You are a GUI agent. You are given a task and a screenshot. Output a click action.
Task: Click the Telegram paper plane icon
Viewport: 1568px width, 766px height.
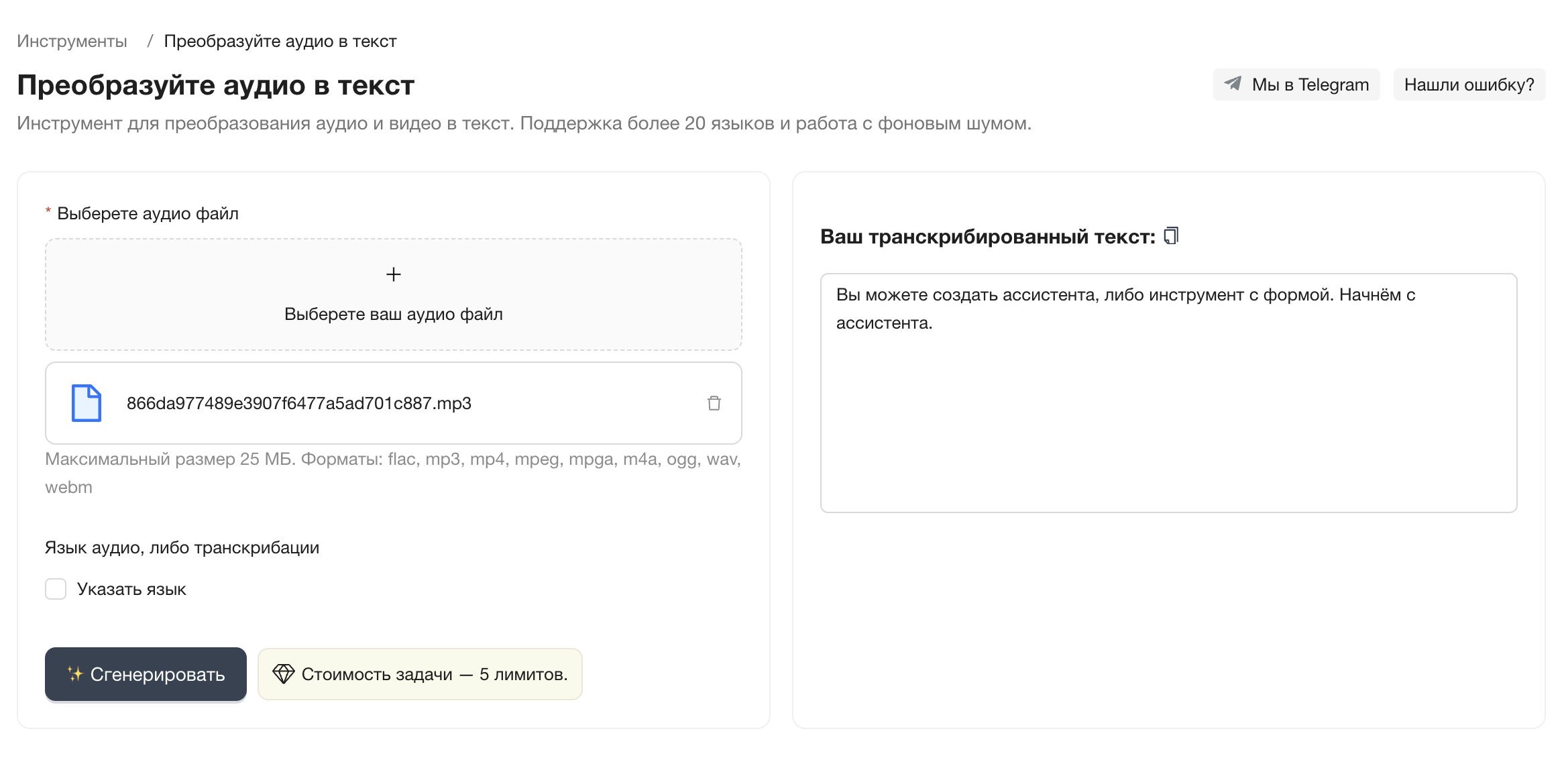point(1233,84)
